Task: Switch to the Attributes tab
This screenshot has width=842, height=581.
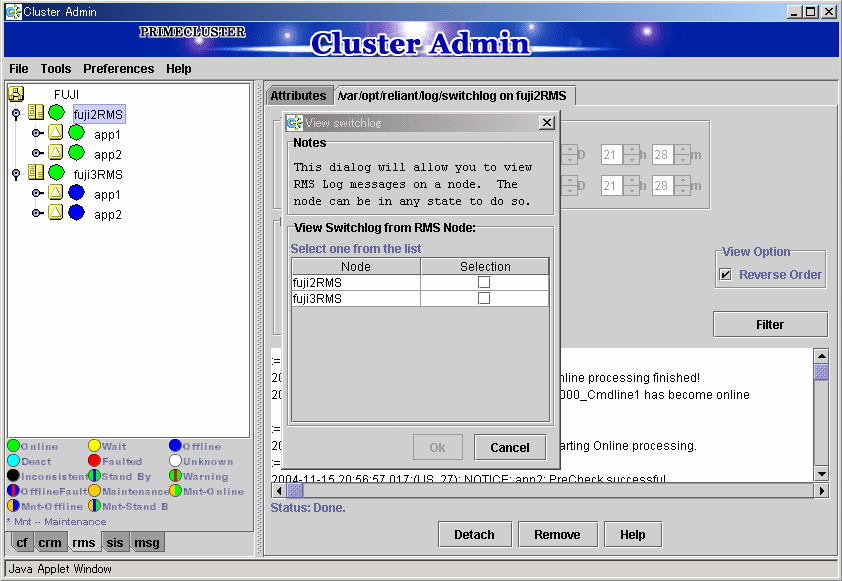Action: tap(299, 96)
